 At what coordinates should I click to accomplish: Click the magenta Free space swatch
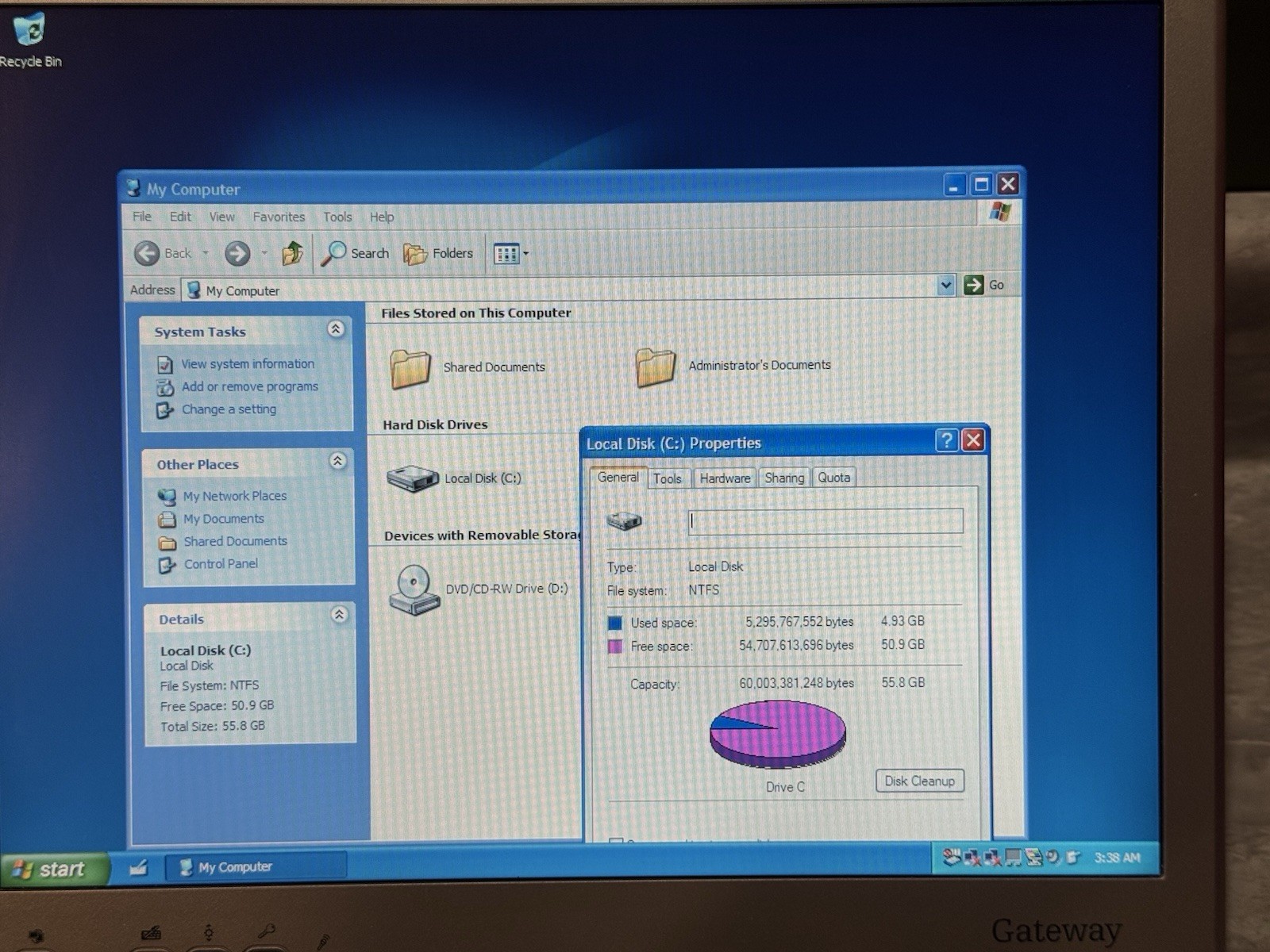[615, 647]
